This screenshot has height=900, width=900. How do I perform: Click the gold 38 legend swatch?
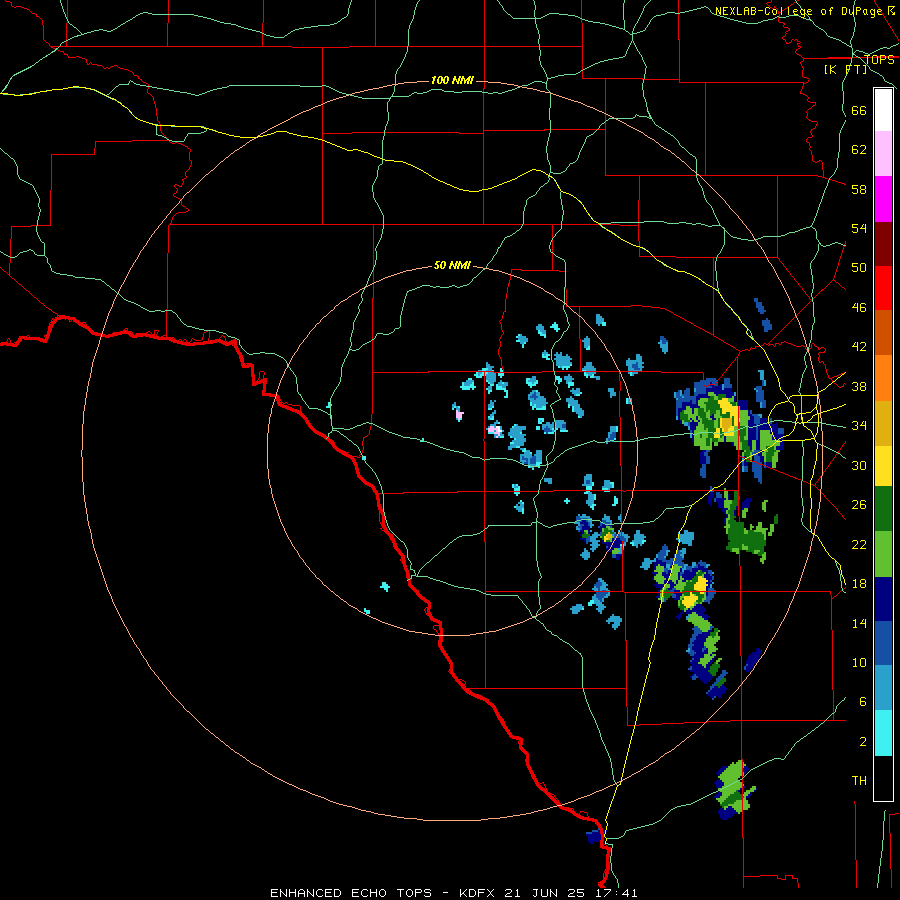[883, 423]
